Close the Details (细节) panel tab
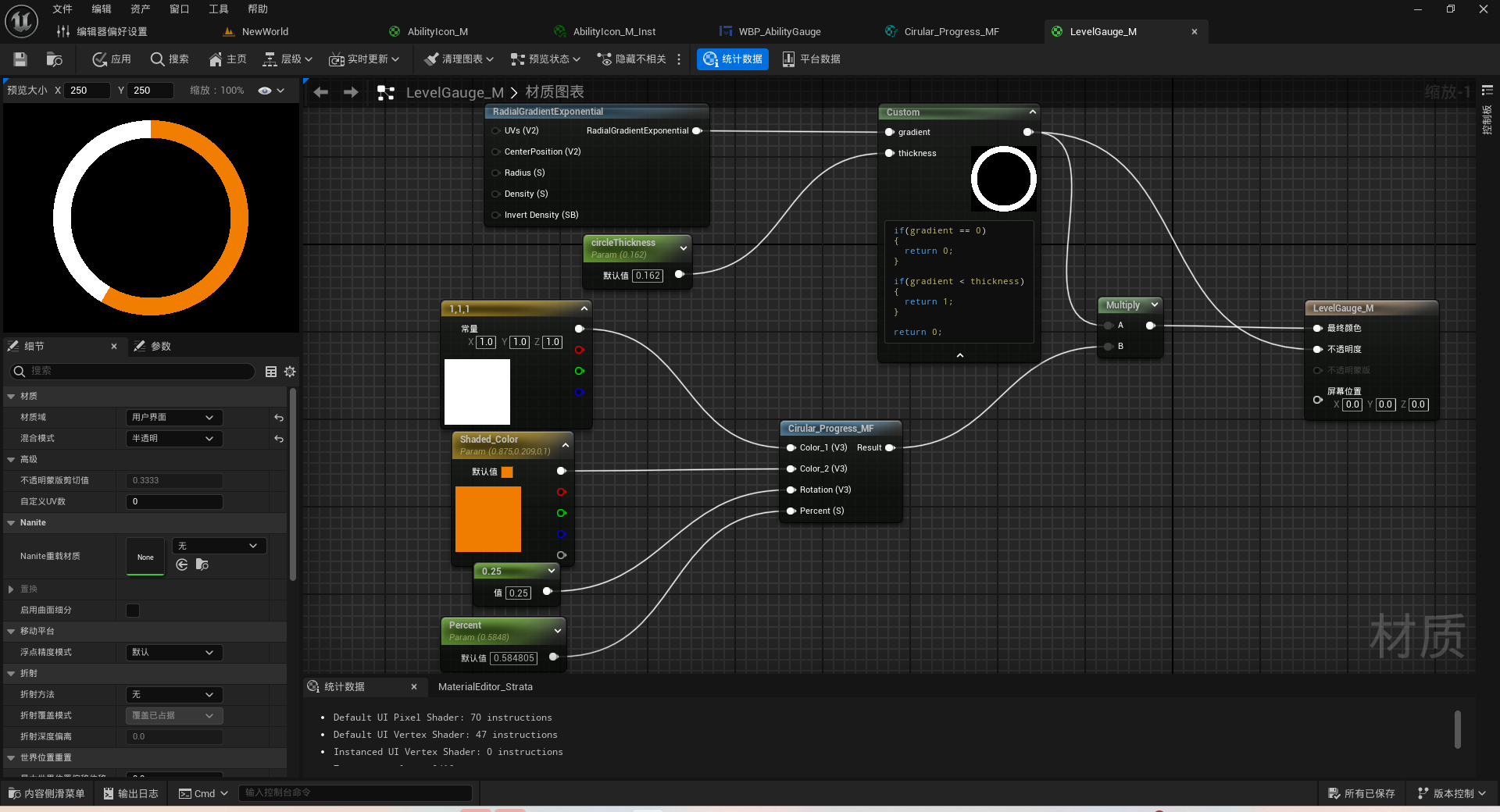 114,347
